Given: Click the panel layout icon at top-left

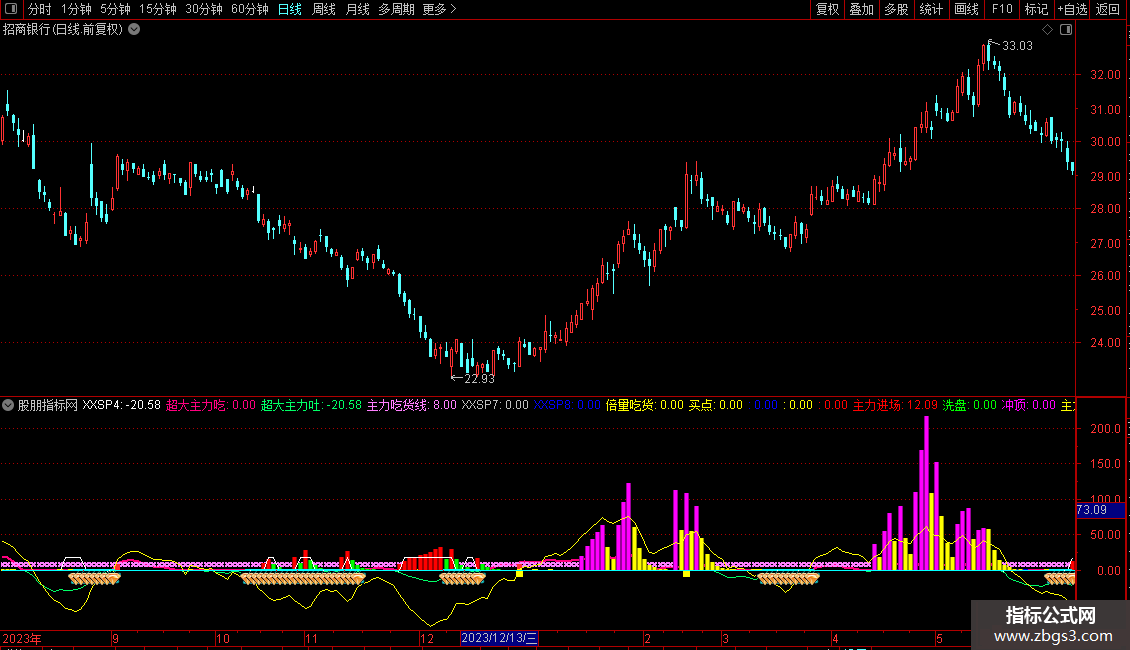Looking at the screenshot, I should click(12, 10).
